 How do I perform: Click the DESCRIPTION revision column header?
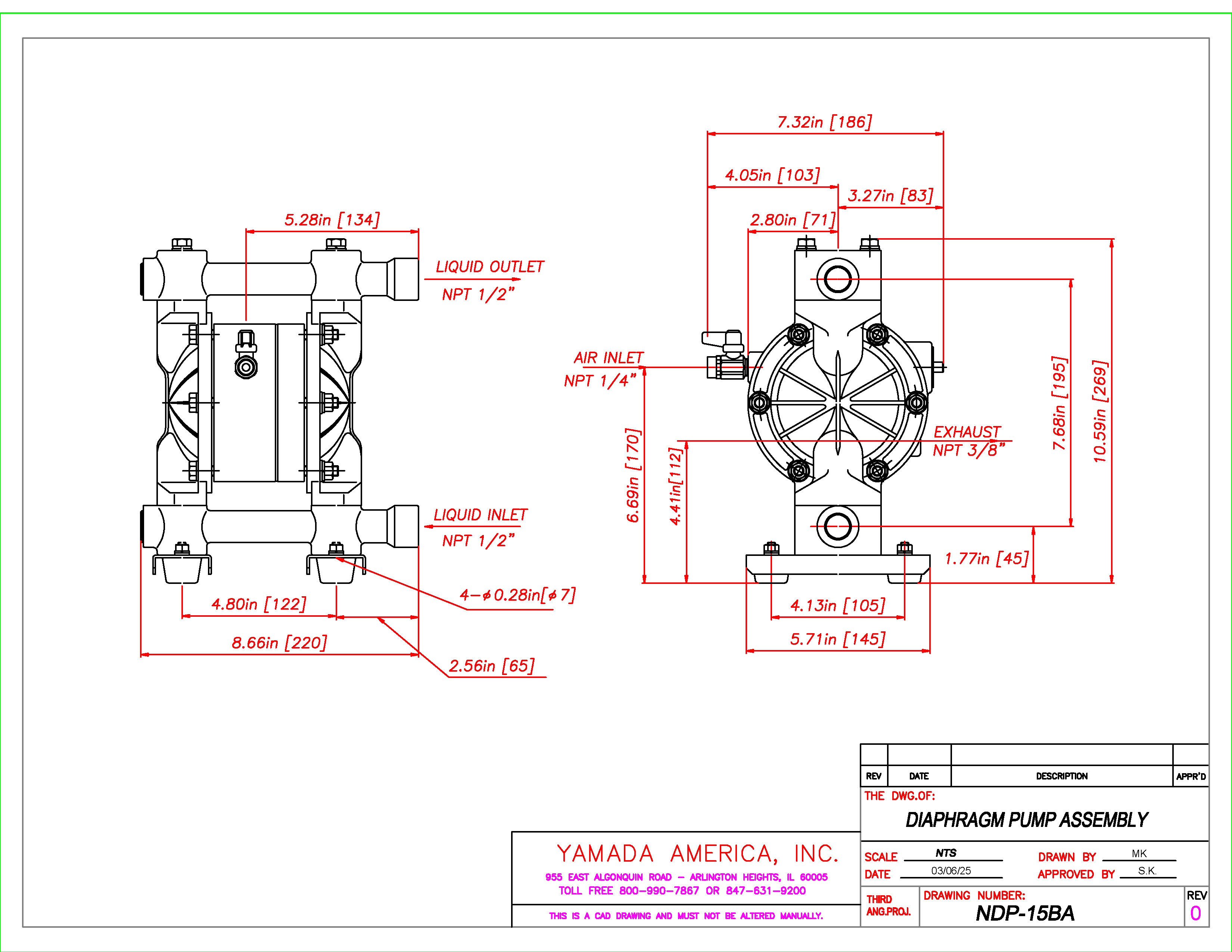1061,776
